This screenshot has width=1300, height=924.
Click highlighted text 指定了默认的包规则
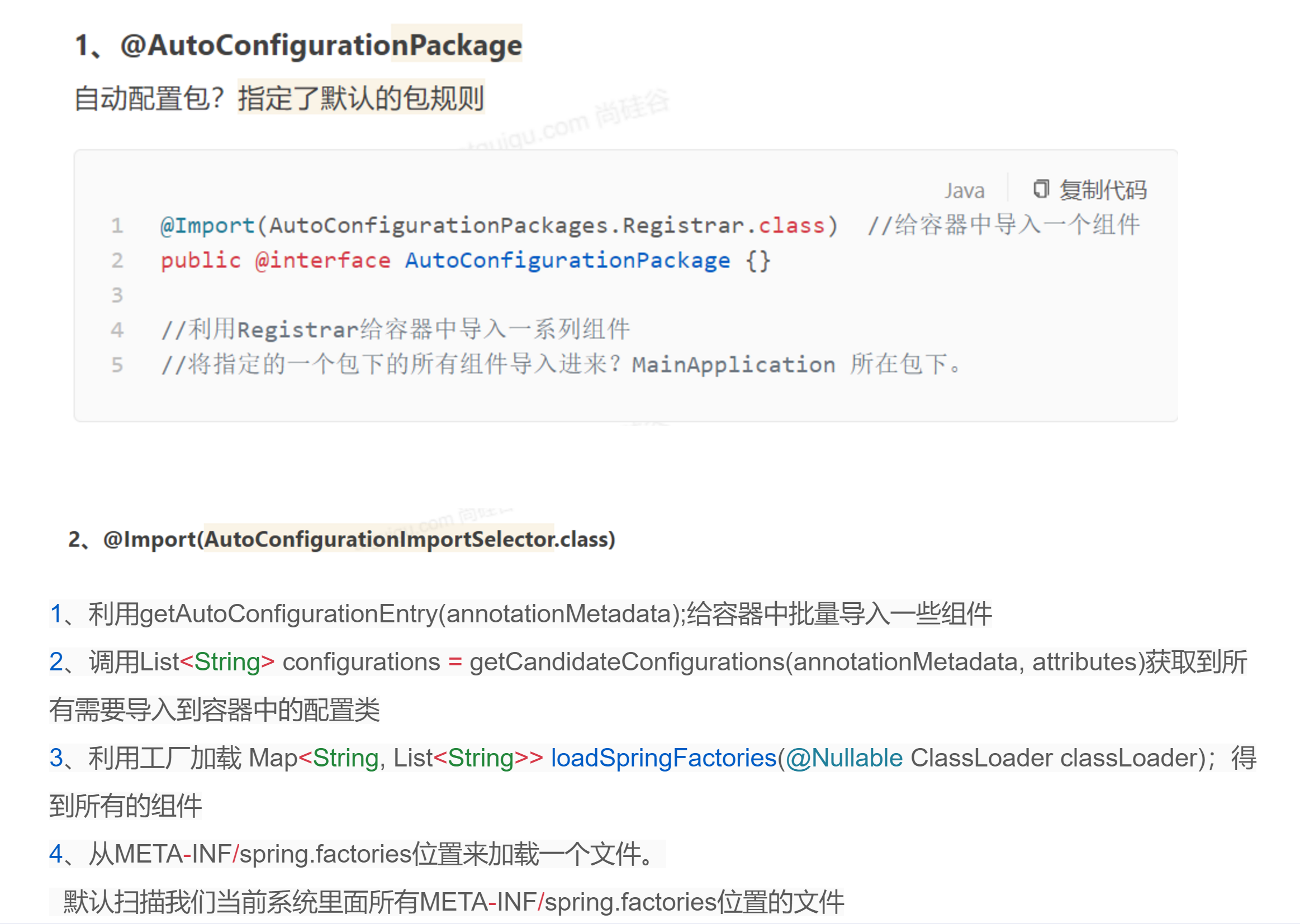(x=361, y=98)
